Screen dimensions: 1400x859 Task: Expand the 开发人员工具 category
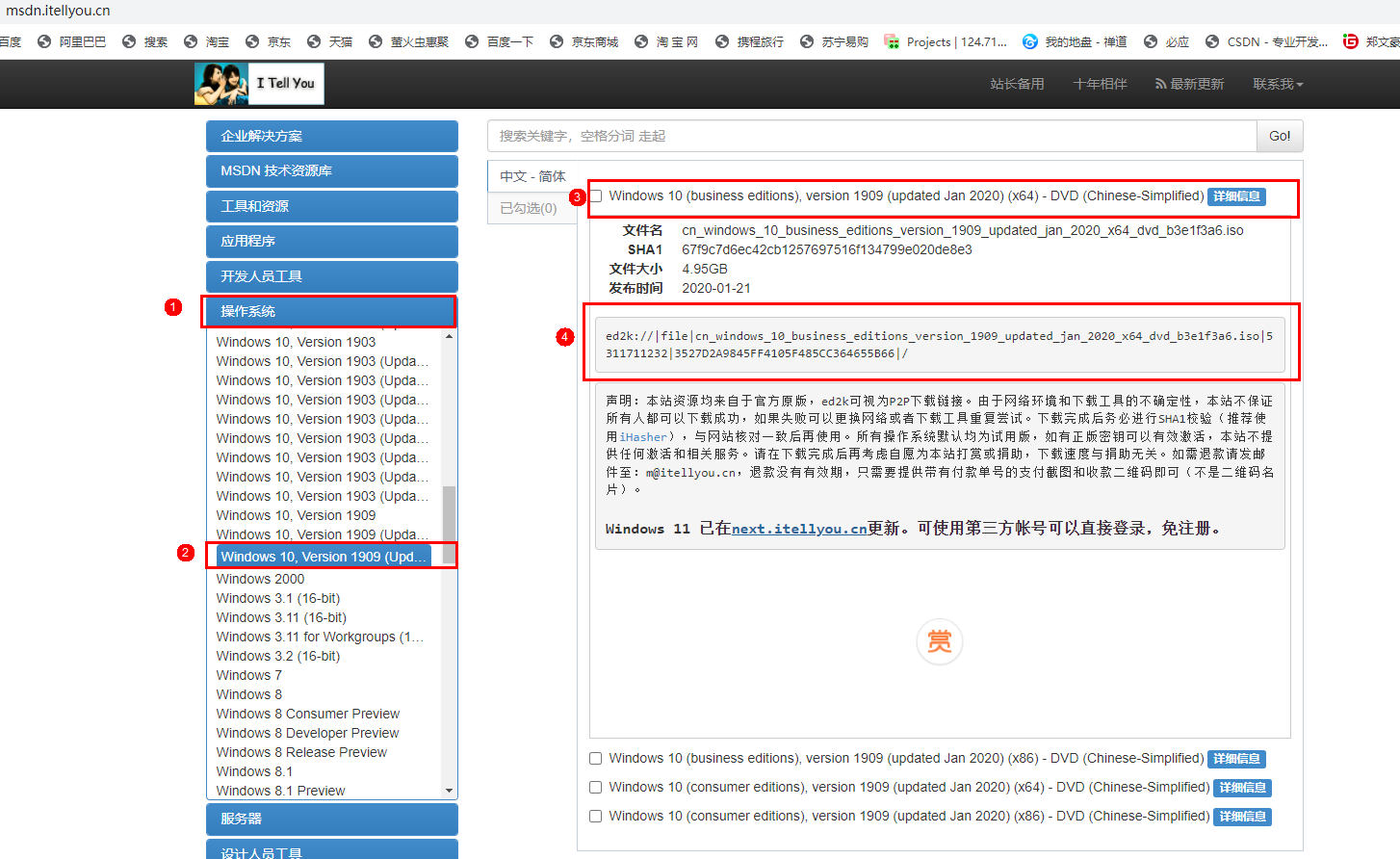click(332, 276)
